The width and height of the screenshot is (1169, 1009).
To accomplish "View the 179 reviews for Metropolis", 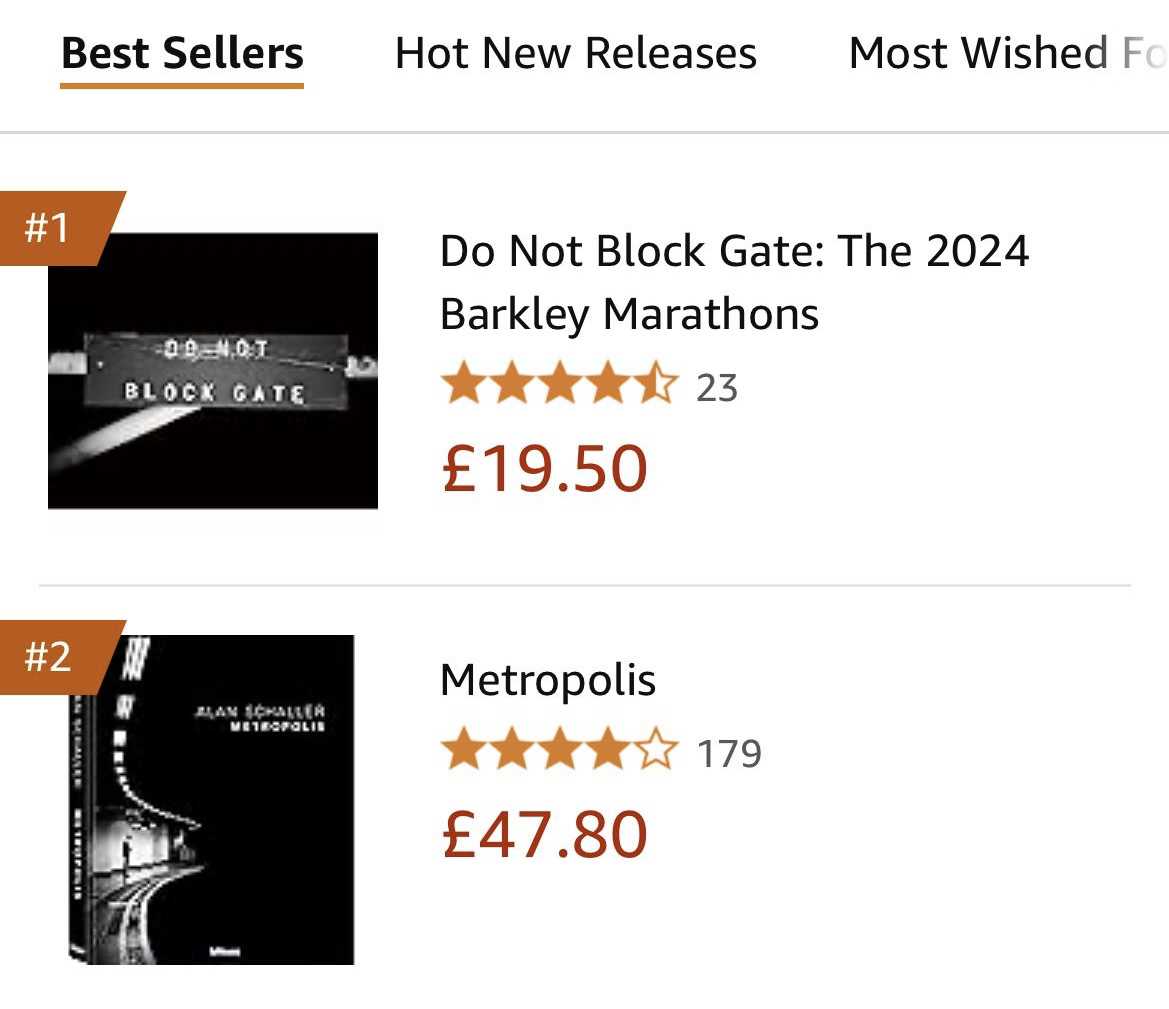I will [x=729, y=753].
